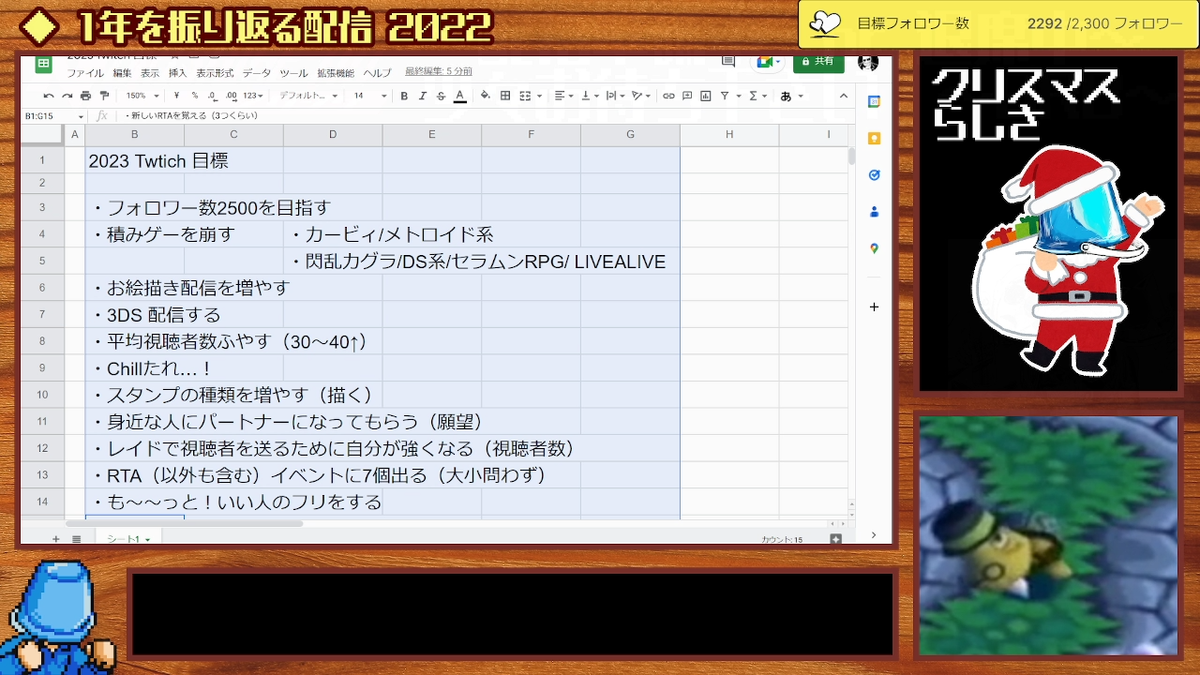Viewport: 1200px width, 675px height.
Task: Merge the selected cells
Action: point(524,96)
